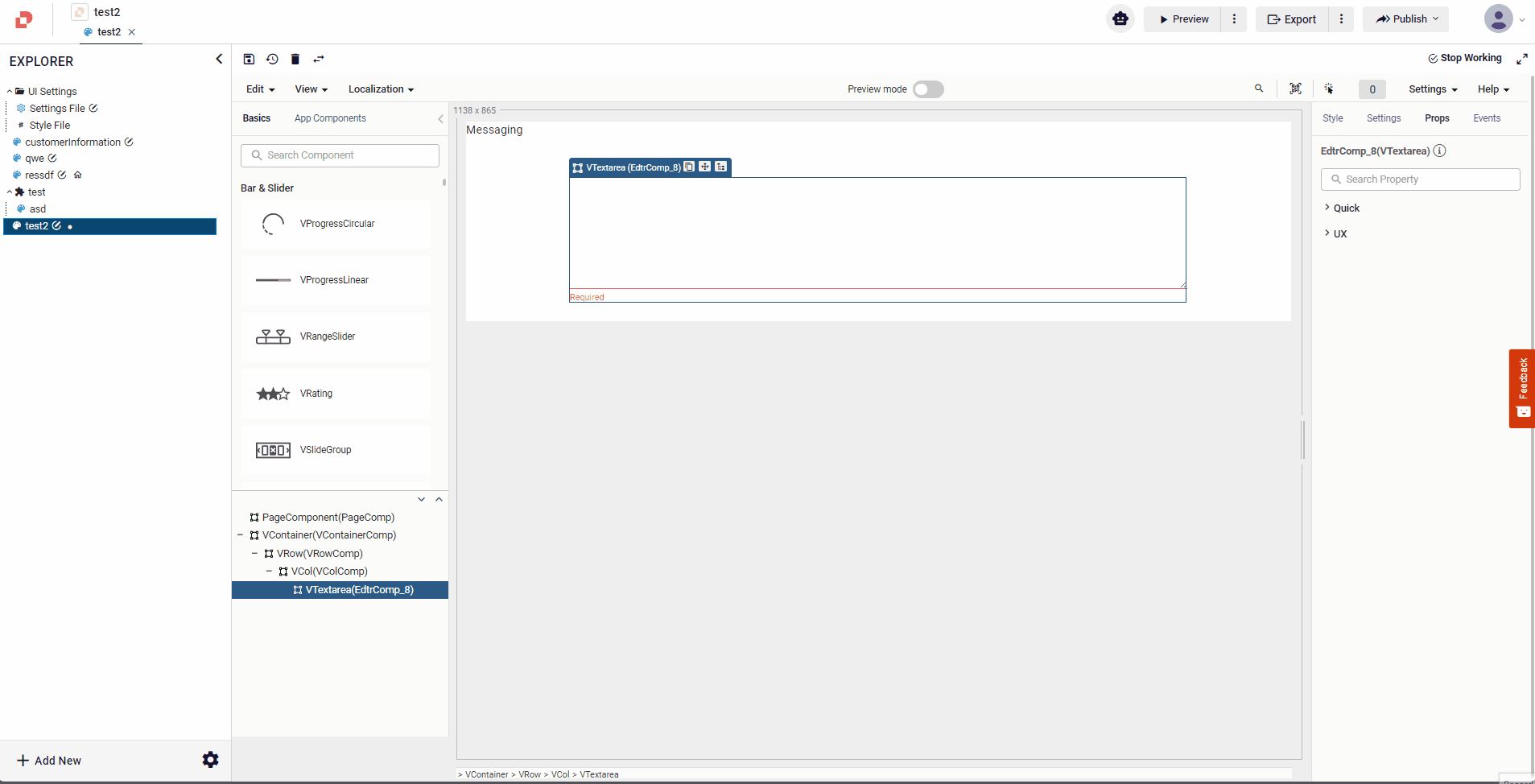Screen dimensions: 1535x784
Task: Click the Preview button
Action: (x=1183, y=19)
